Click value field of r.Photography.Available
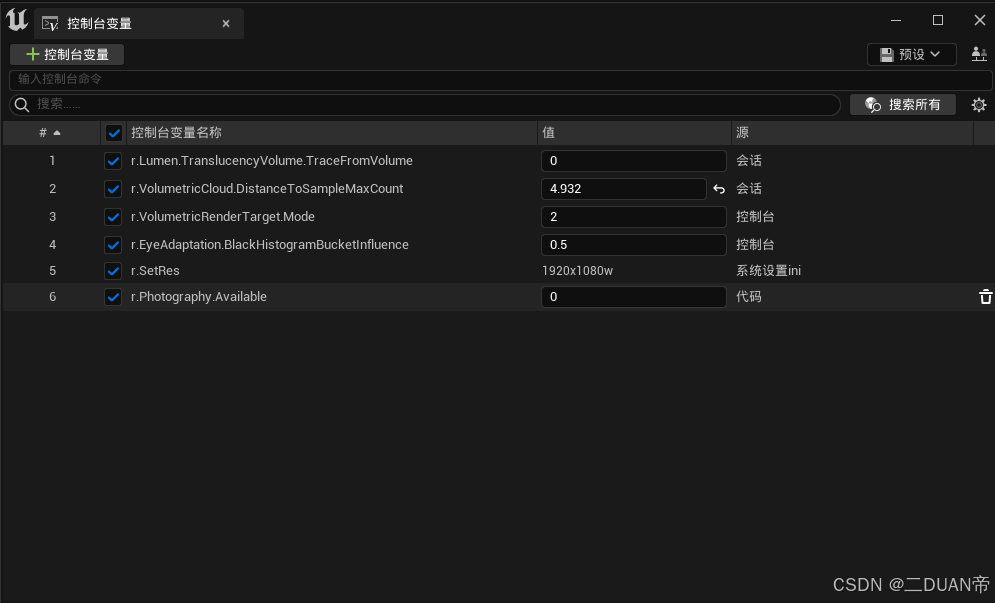The width and height of the screenshot is (995, 603). click(633, 296)
